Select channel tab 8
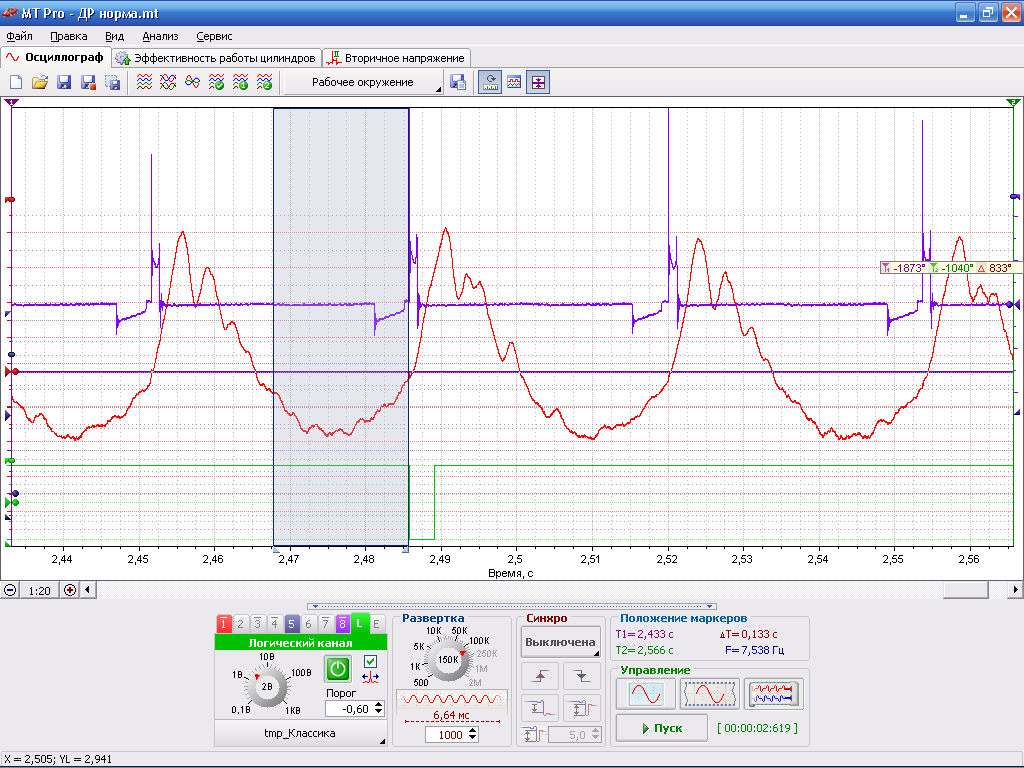The width and height of the screenshot is (1024, 768). (x=342, y=624)
